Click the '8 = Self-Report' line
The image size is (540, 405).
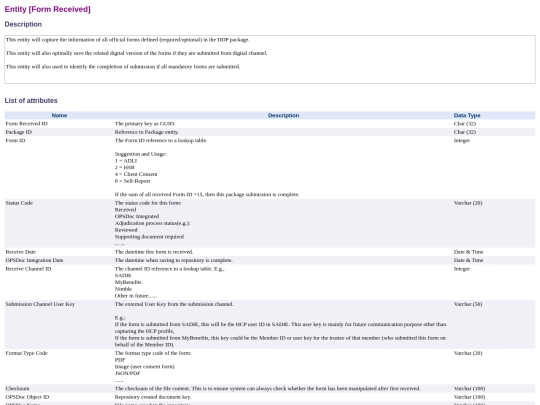click(133, 181)
